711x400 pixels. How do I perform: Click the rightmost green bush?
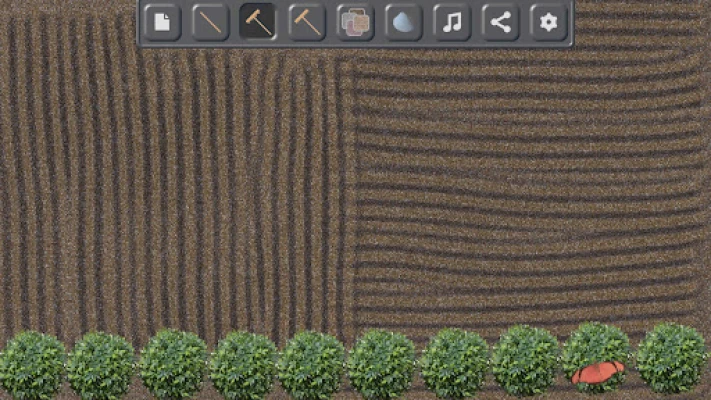[671, 358]
